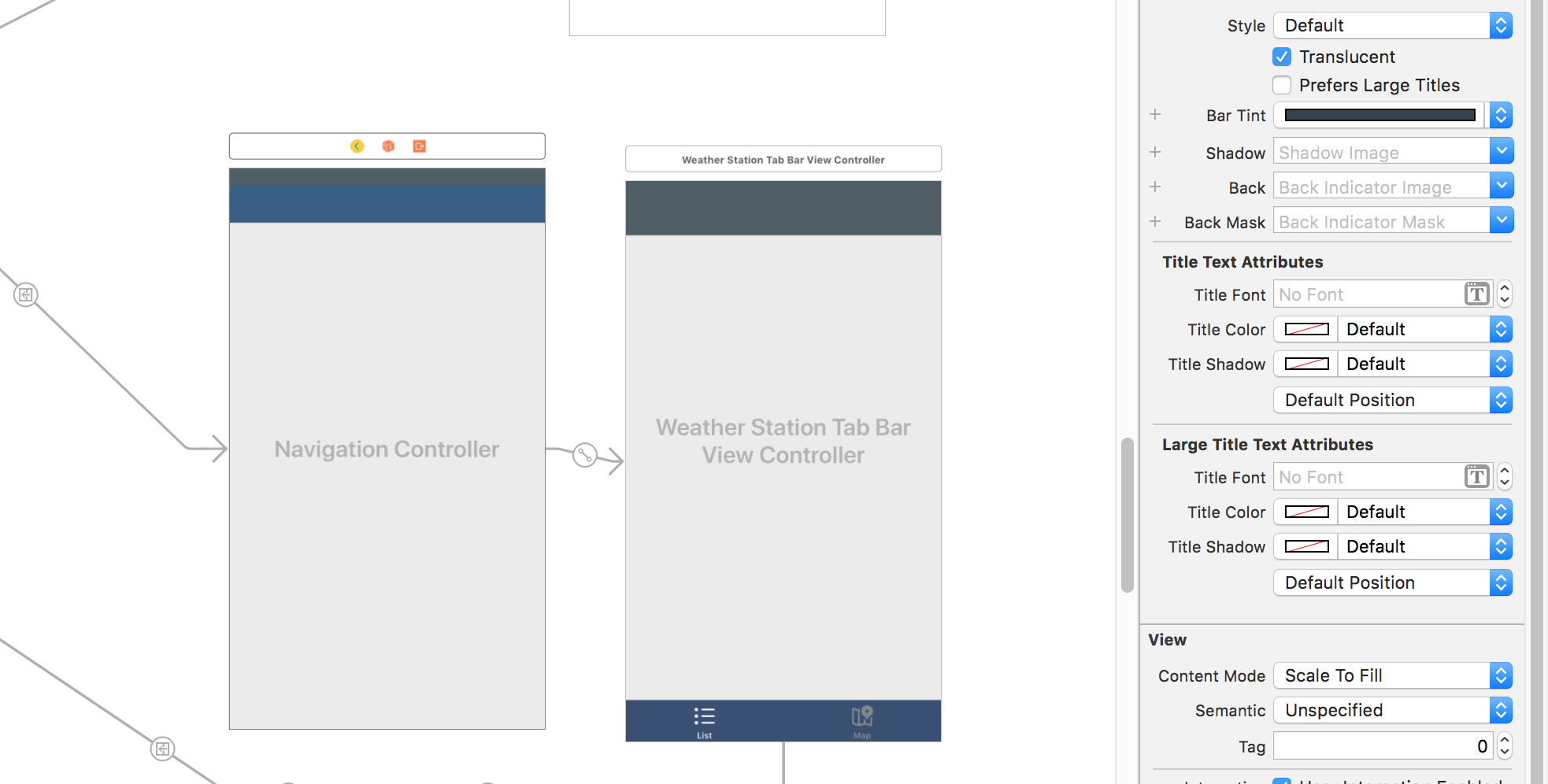Viewport: 1548px width, 784px height.
Task: Open Title Shadow Default dropdown under Title Text Attributes
Action: click(1425, 364)
